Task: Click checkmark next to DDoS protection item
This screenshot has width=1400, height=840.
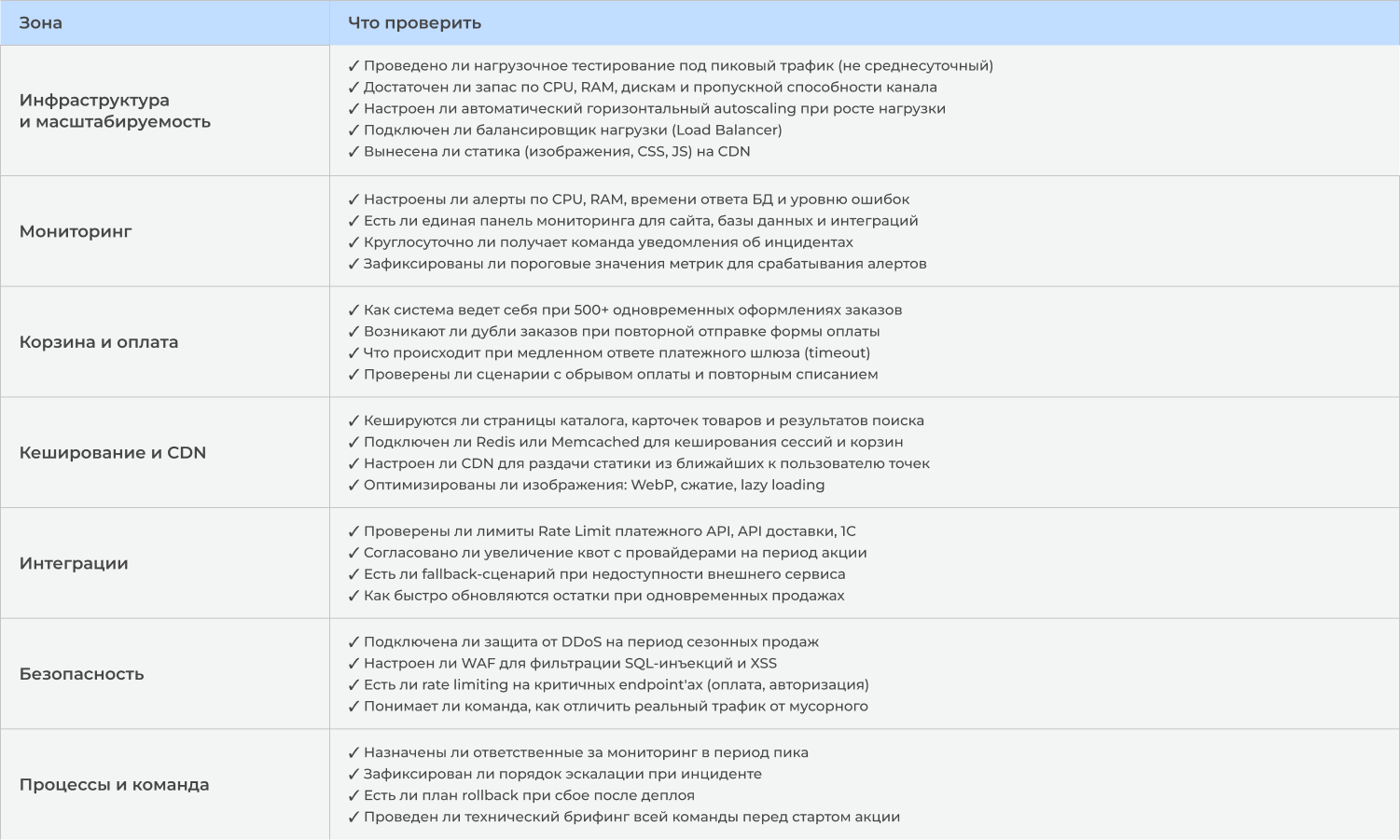Action: tap(353, 642)
